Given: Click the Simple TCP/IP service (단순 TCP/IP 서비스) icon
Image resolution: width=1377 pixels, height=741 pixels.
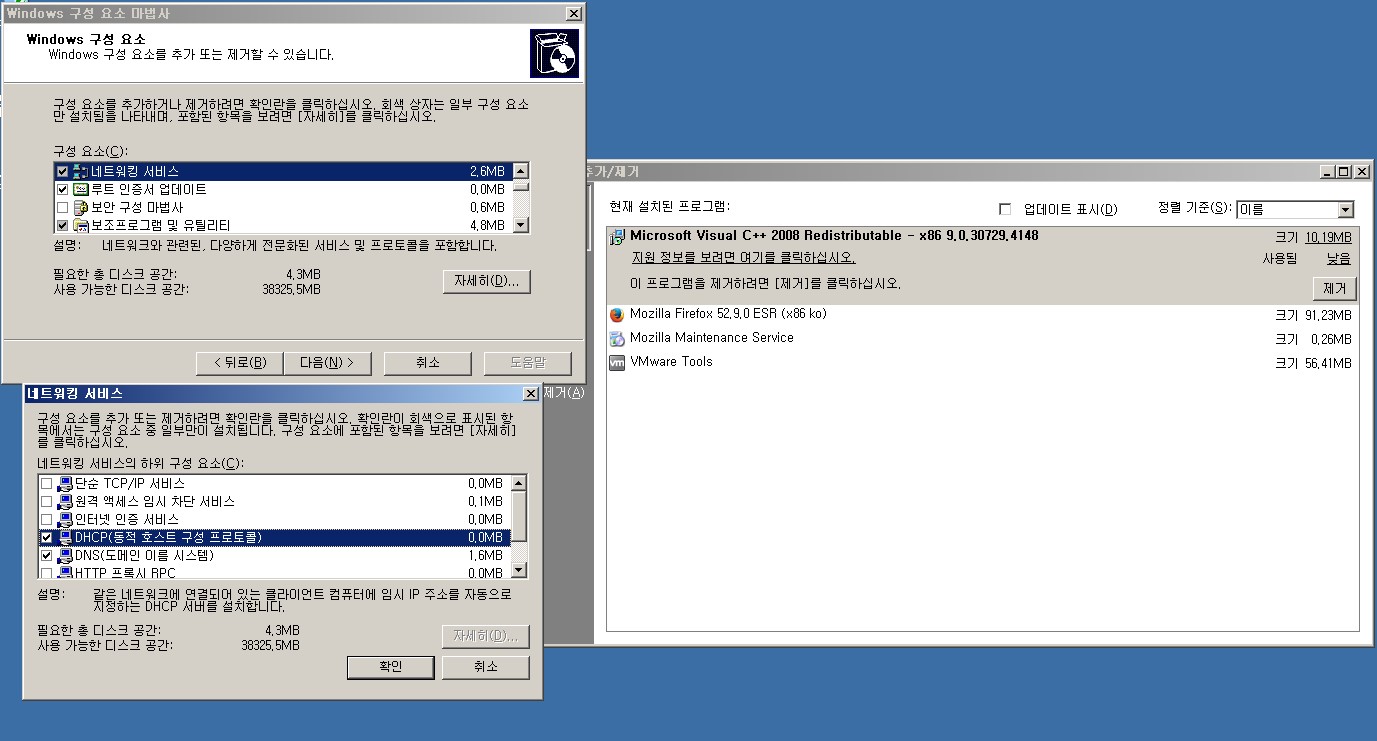Looking at the screenshot, I should coord(65,484).
